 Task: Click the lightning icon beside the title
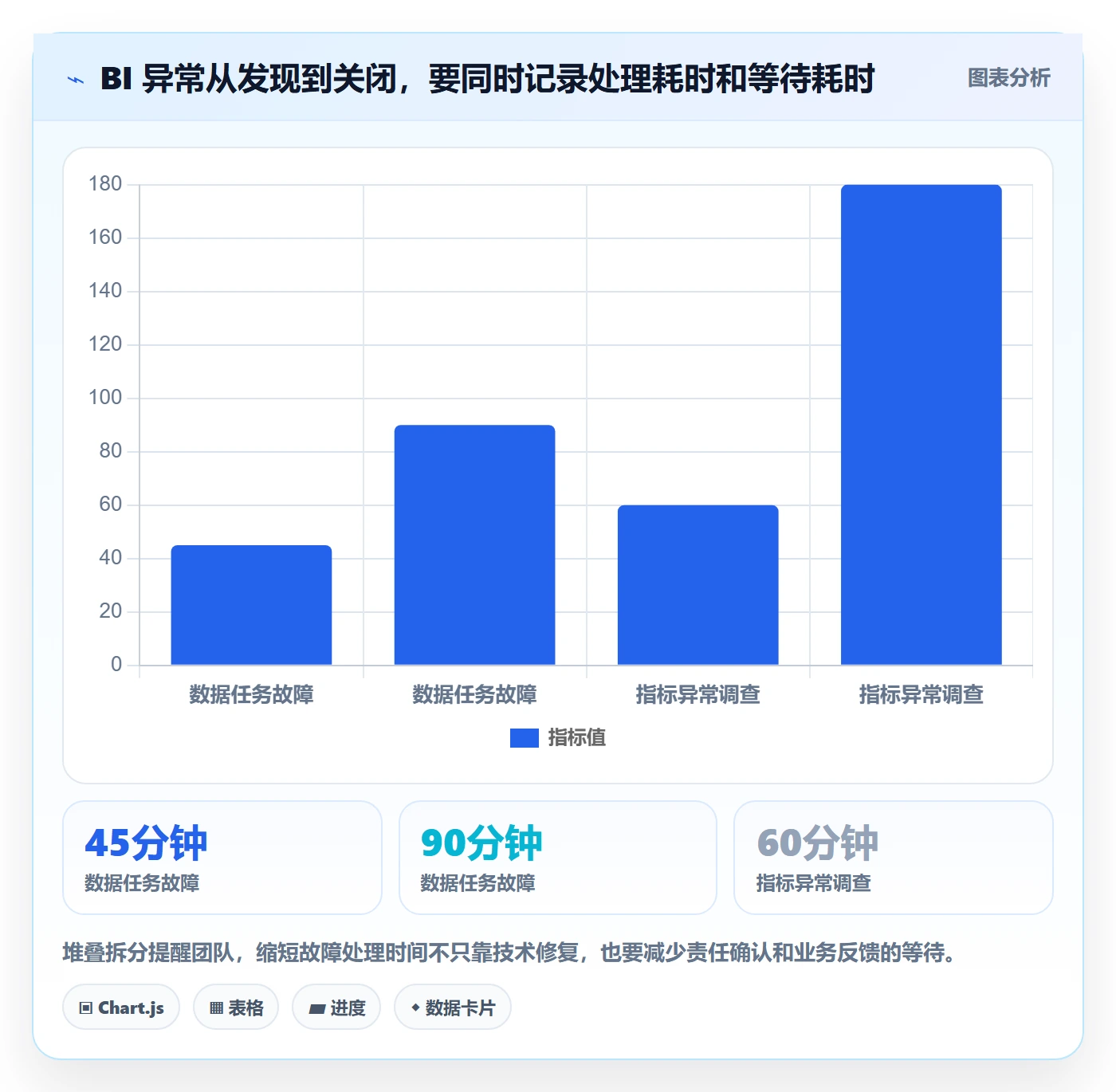[76, 80]
